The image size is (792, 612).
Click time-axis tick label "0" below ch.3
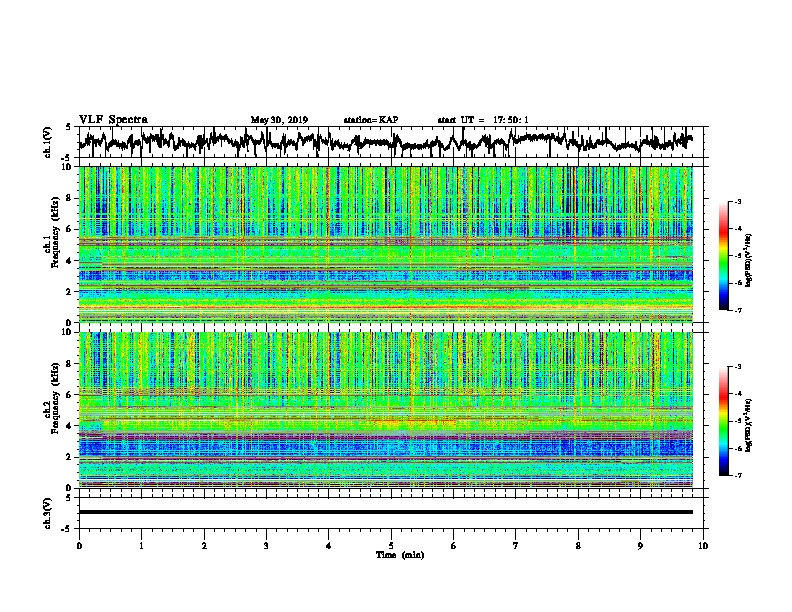[79, 546]
